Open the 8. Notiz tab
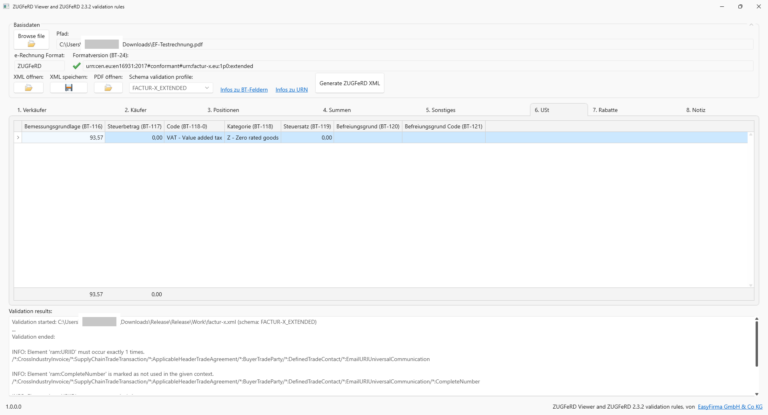This screenshot has height=415, width=768. [696, 110]
